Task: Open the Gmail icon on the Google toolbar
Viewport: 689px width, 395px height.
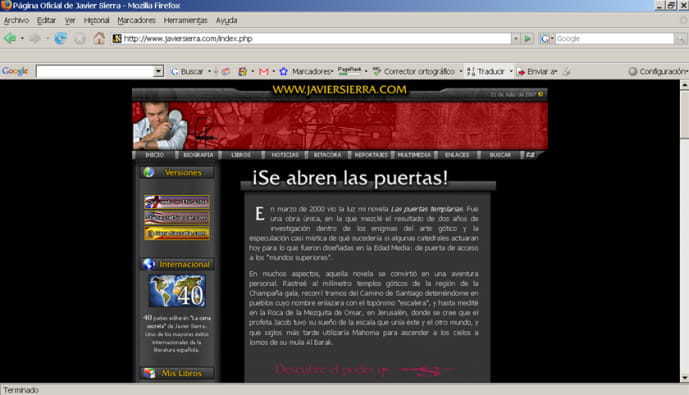Action: pos(264,71)
